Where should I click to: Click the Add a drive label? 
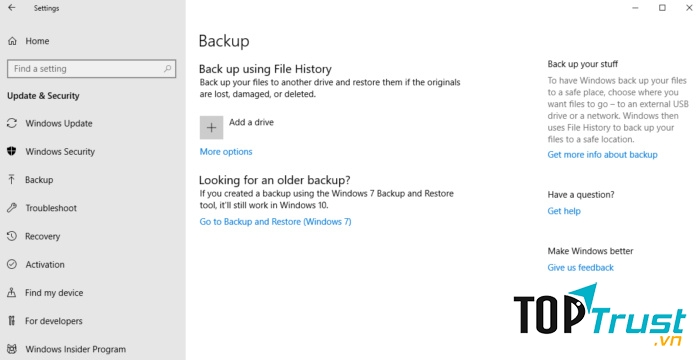[251, 122]
